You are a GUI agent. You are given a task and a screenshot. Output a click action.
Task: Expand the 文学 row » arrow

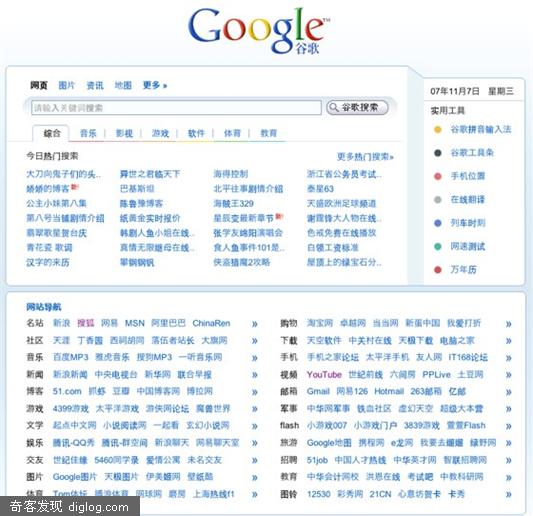(255, 426)
